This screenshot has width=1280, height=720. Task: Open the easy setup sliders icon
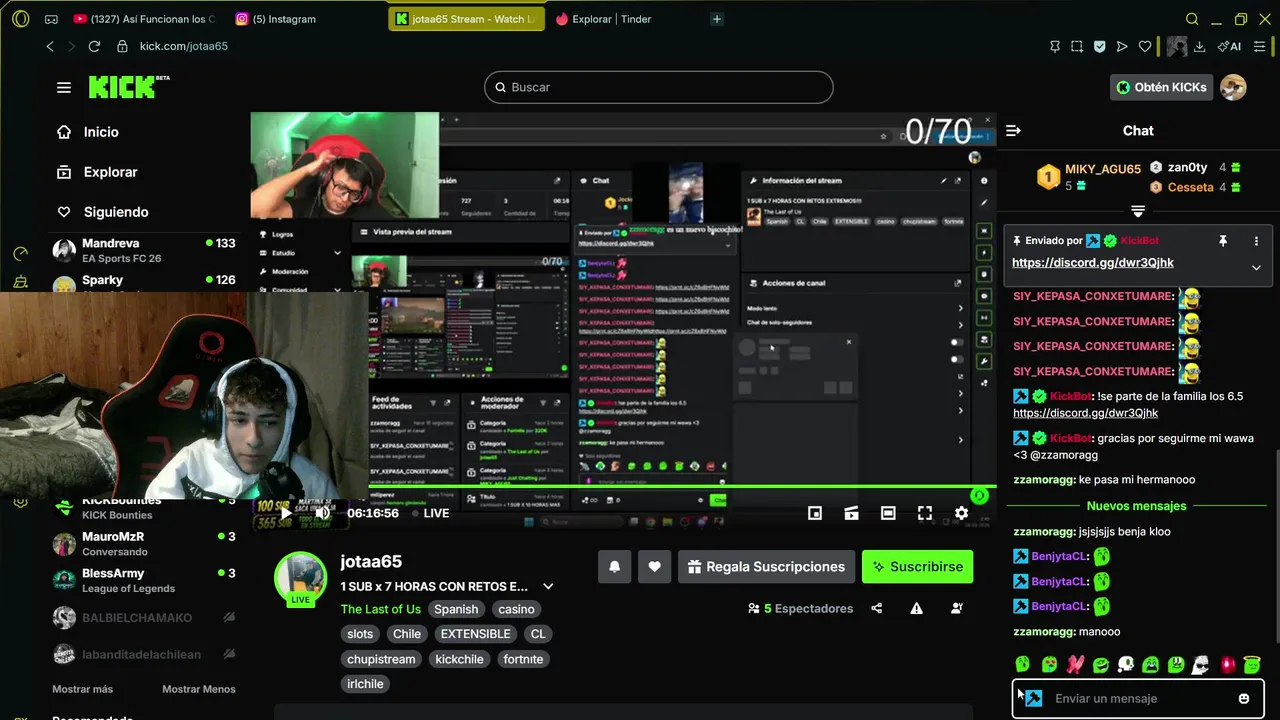[1261, 46]
